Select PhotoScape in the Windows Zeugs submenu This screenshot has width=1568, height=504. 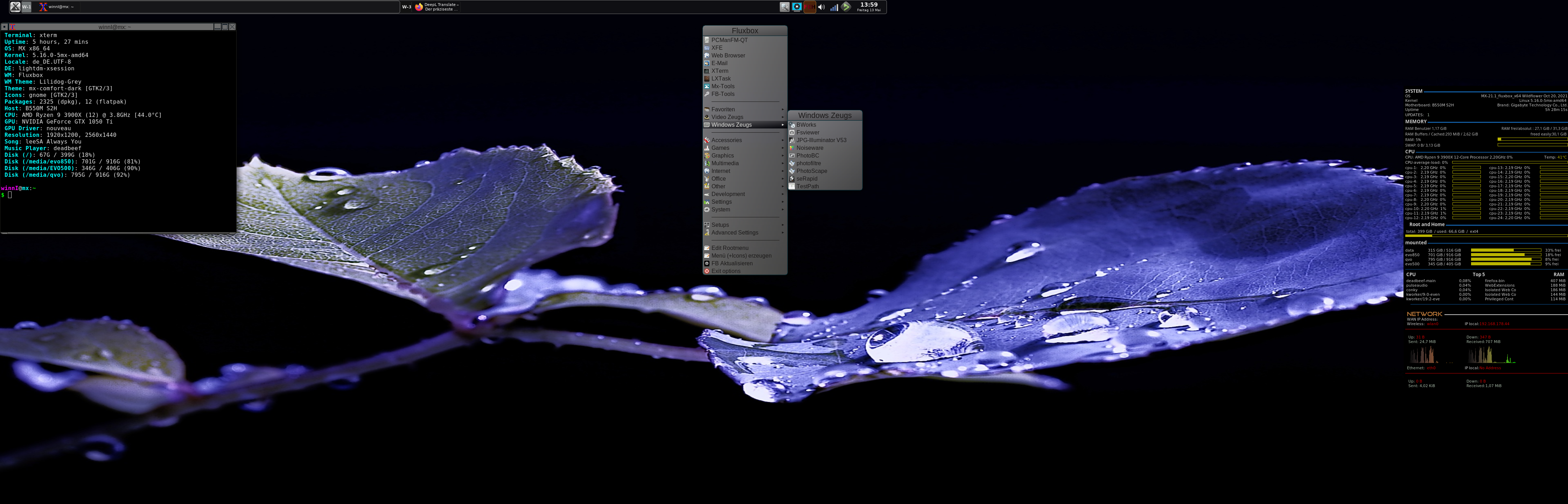coord(811,171)
